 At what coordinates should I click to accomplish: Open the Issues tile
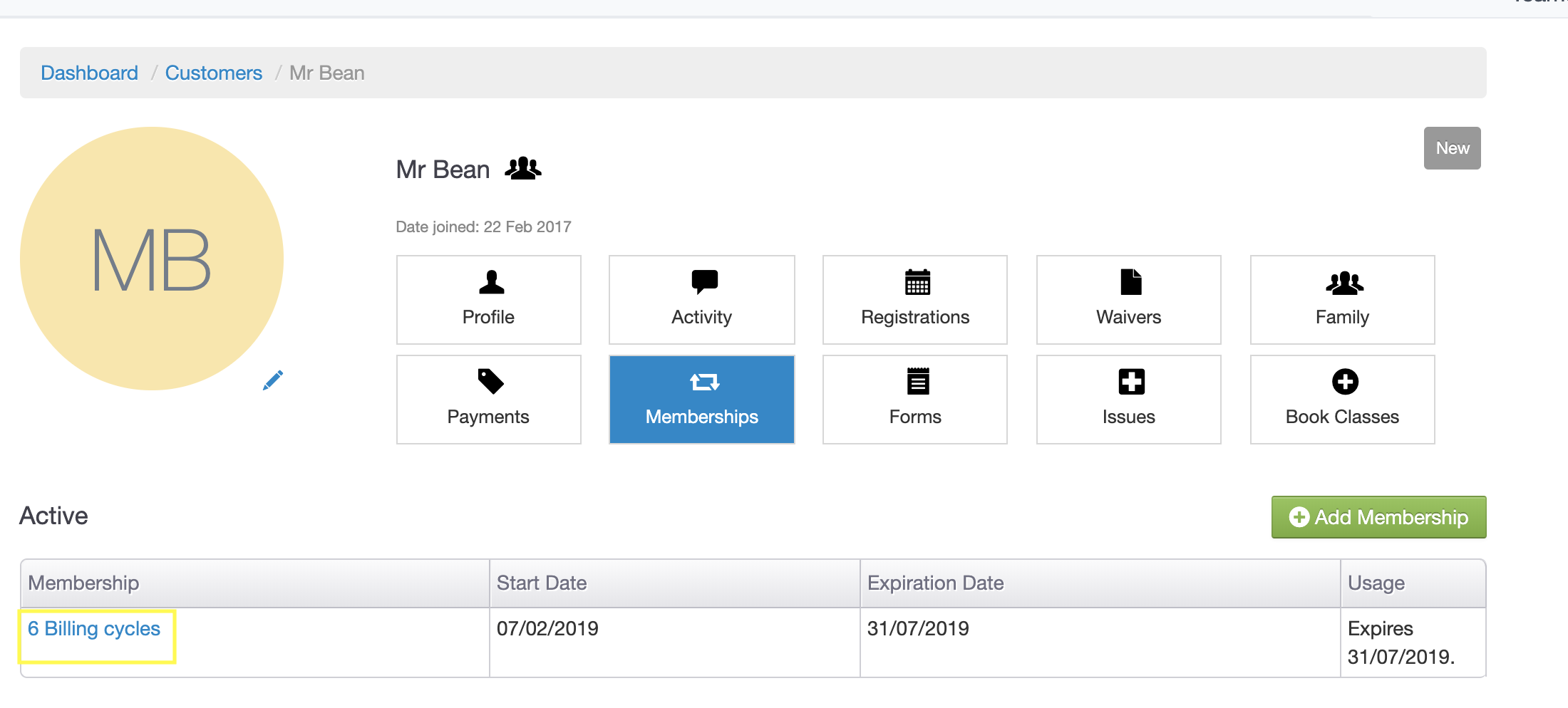1128,400
